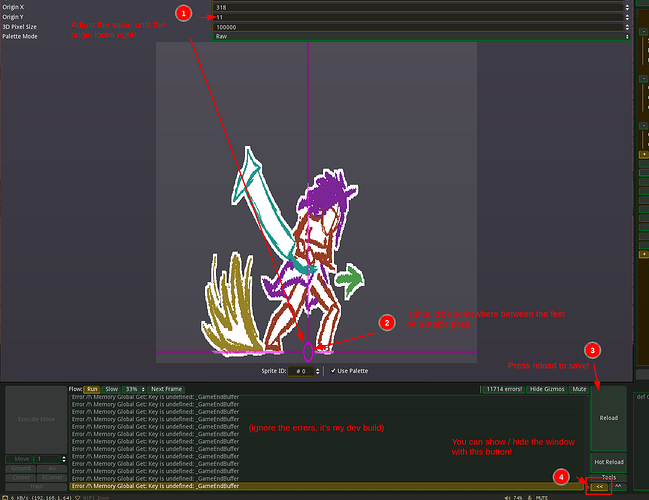Click the Sprite ID number field

[301, 371]
